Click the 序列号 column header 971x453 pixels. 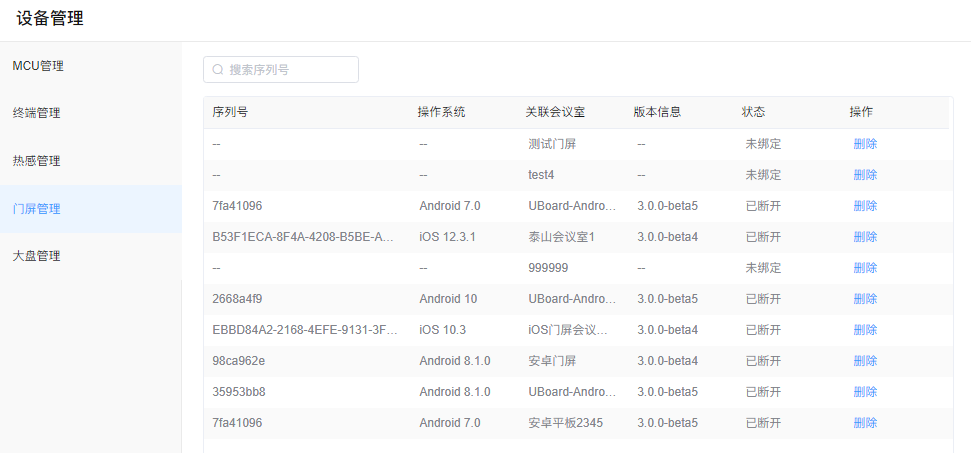coord(231,112)
